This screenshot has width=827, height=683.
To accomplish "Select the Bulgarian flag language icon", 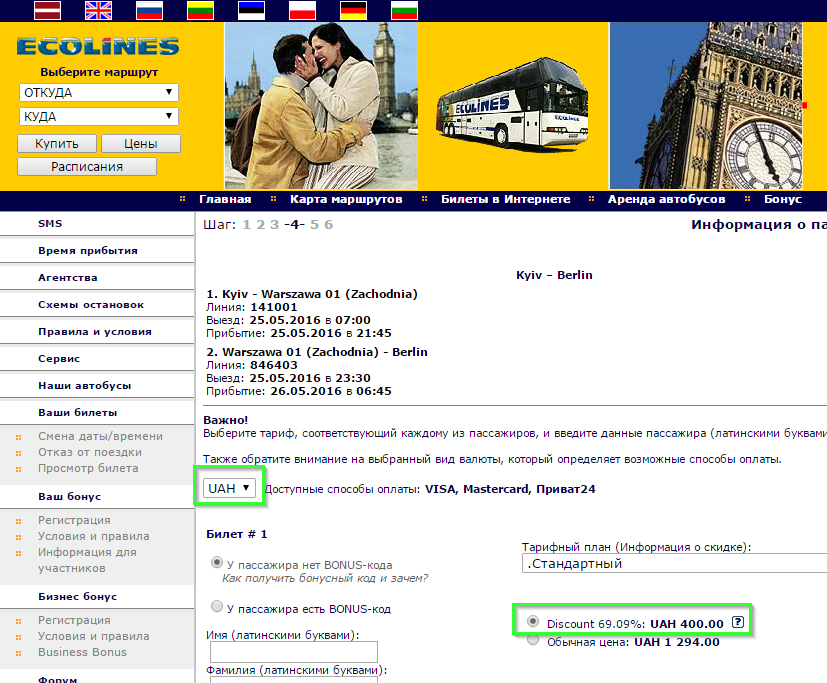I will pyautogui.click(x=405, y=10).
